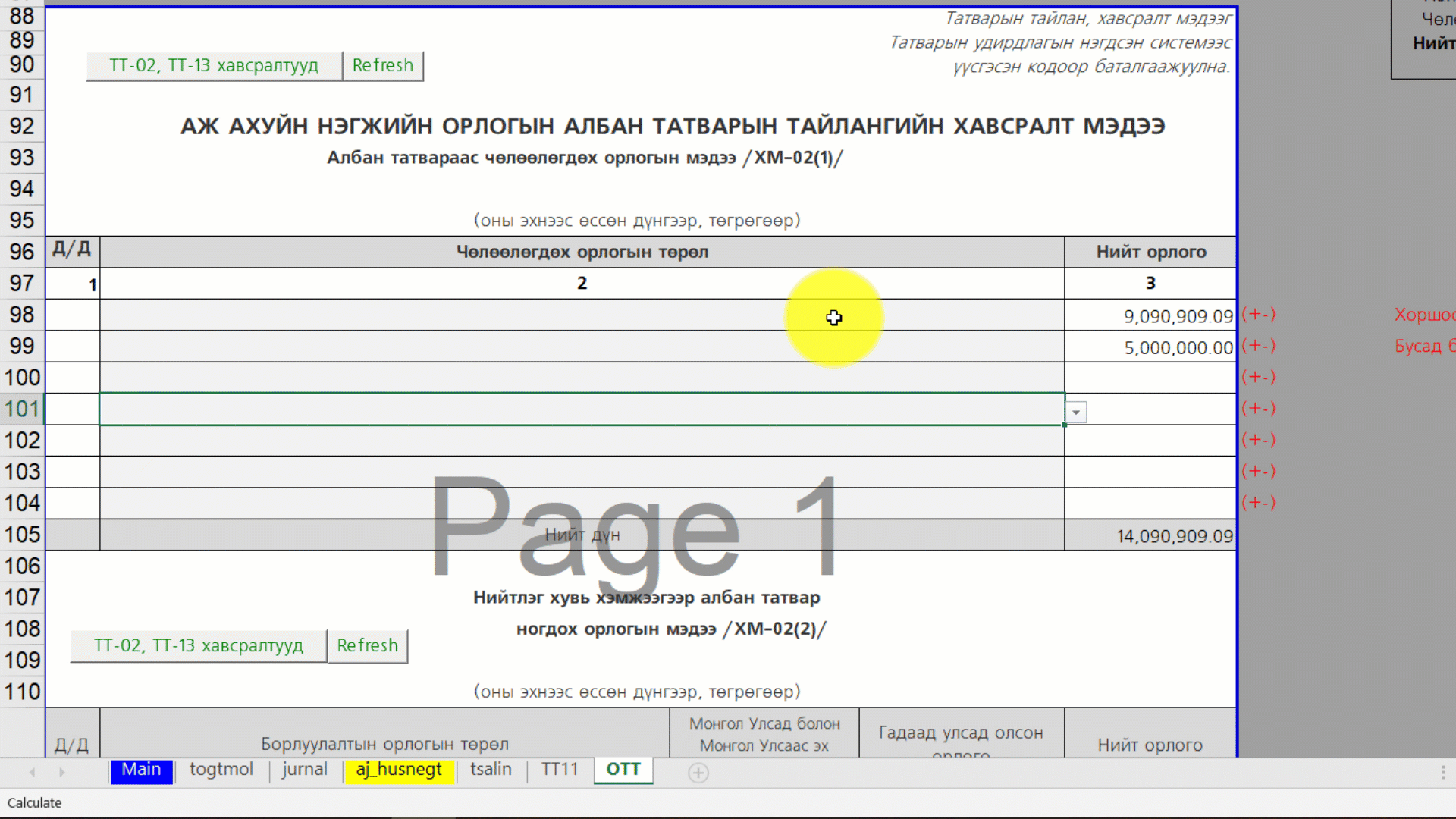Image resolution: width=1456 pixels, height=819 pixels.
Task: Open the jurnal sheet tab
Action: click(304, 770)
